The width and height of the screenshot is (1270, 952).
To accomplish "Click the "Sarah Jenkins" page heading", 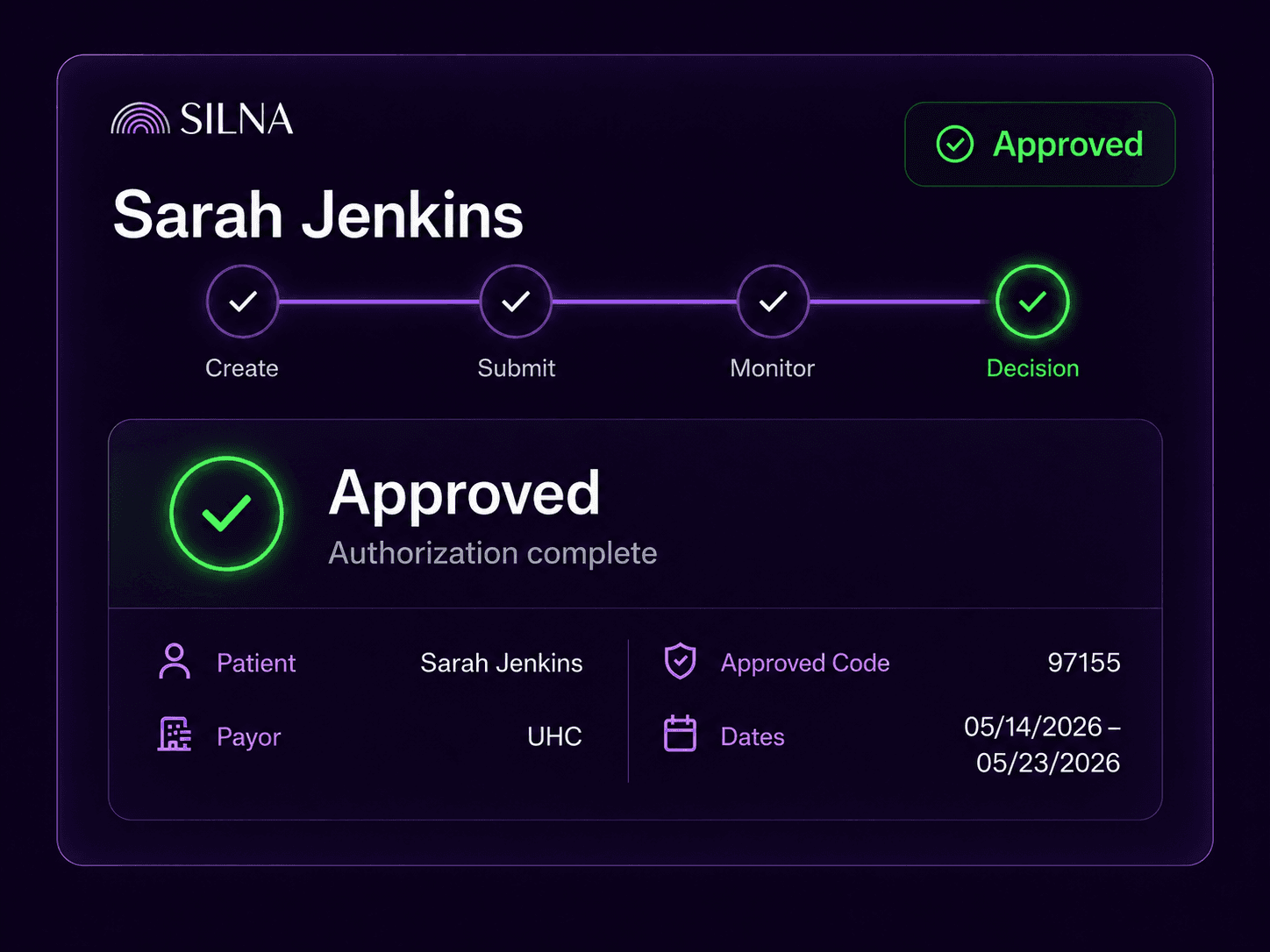I will (x=318, y=215).
